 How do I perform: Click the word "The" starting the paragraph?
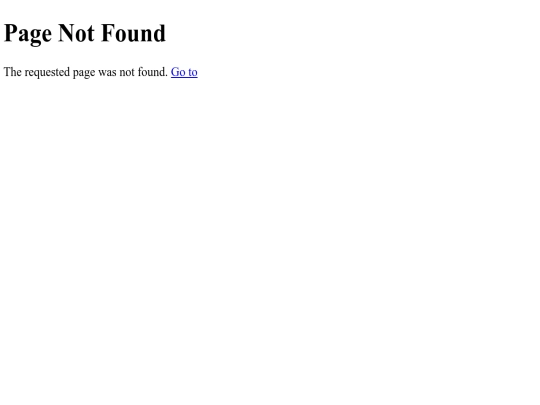(x=13, y=72)
